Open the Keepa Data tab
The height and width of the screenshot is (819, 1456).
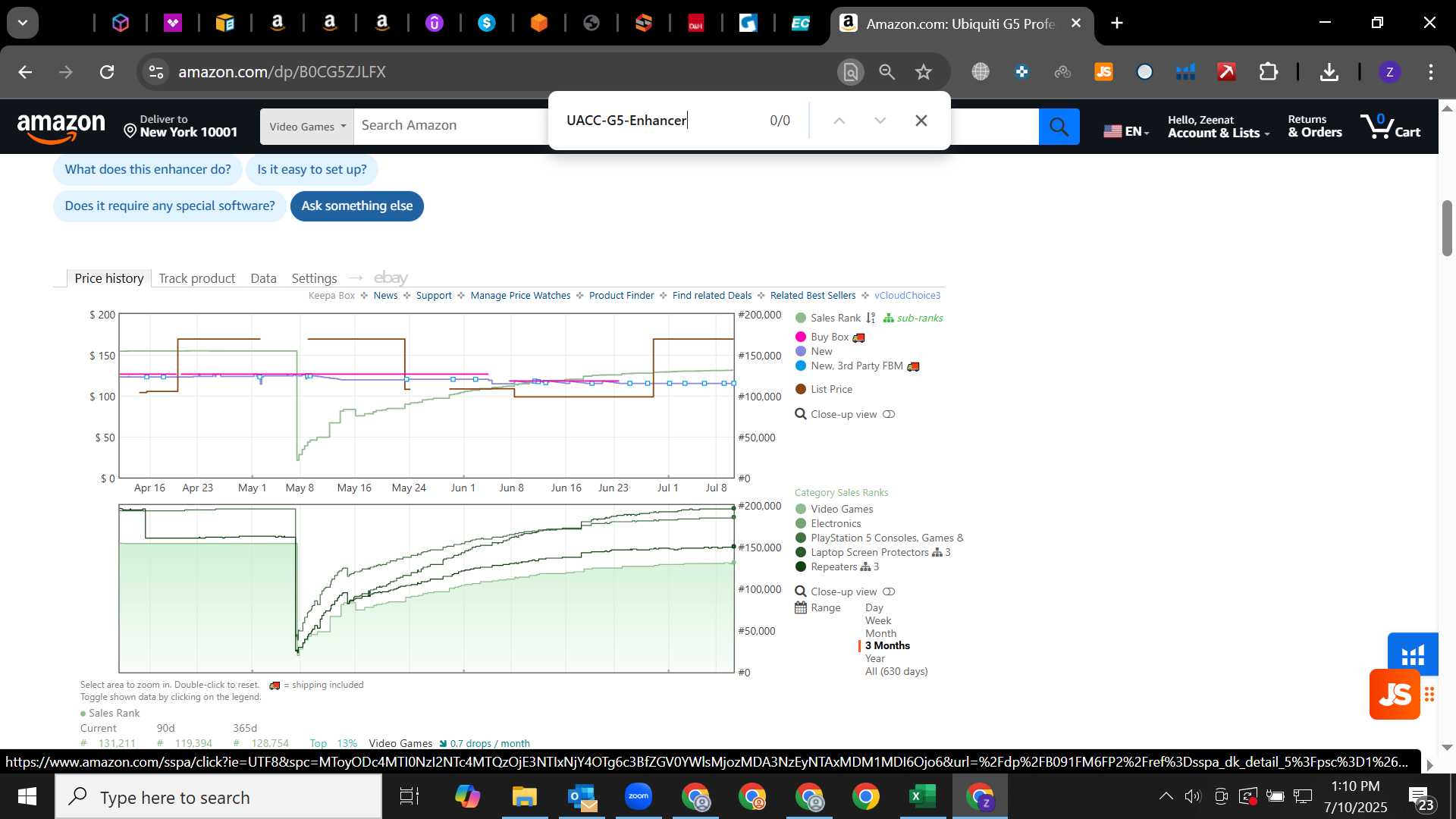[x=263, y=279]
